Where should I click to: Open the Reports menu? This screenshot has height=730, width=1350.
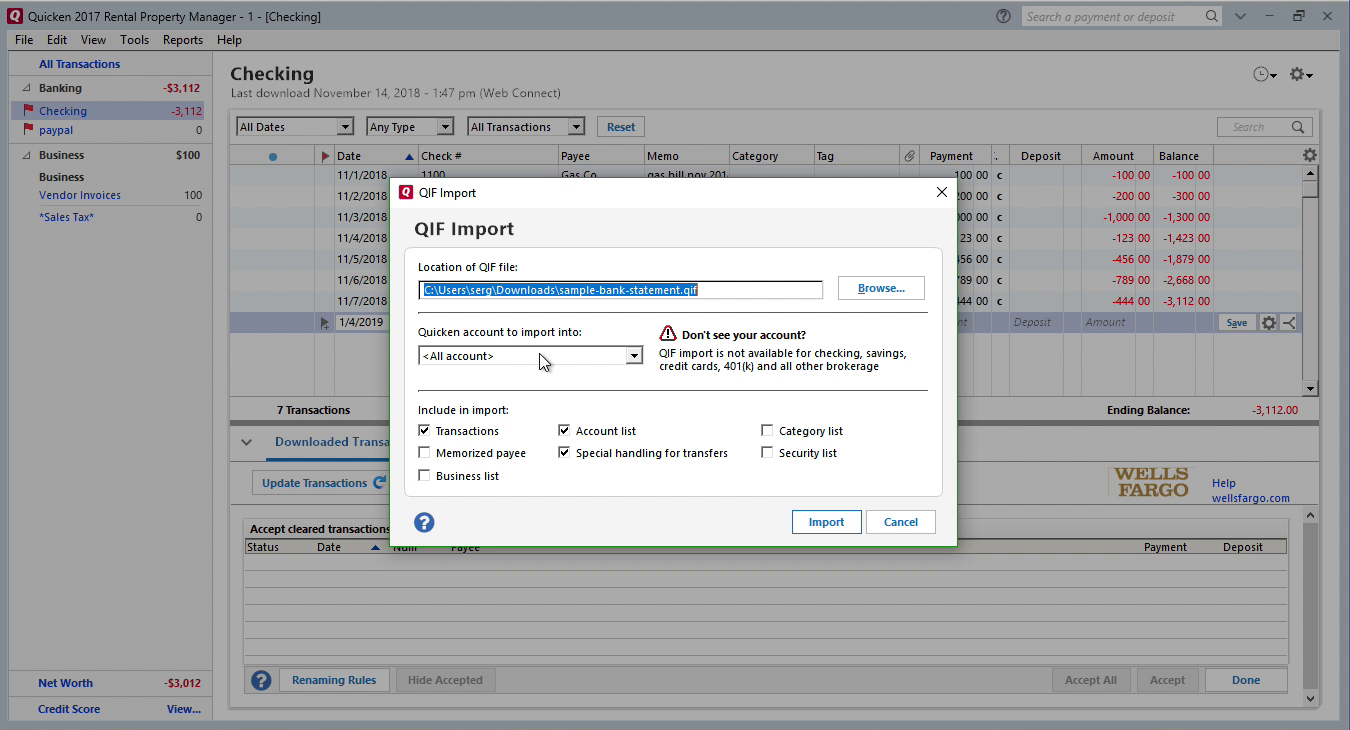point(183,40)
